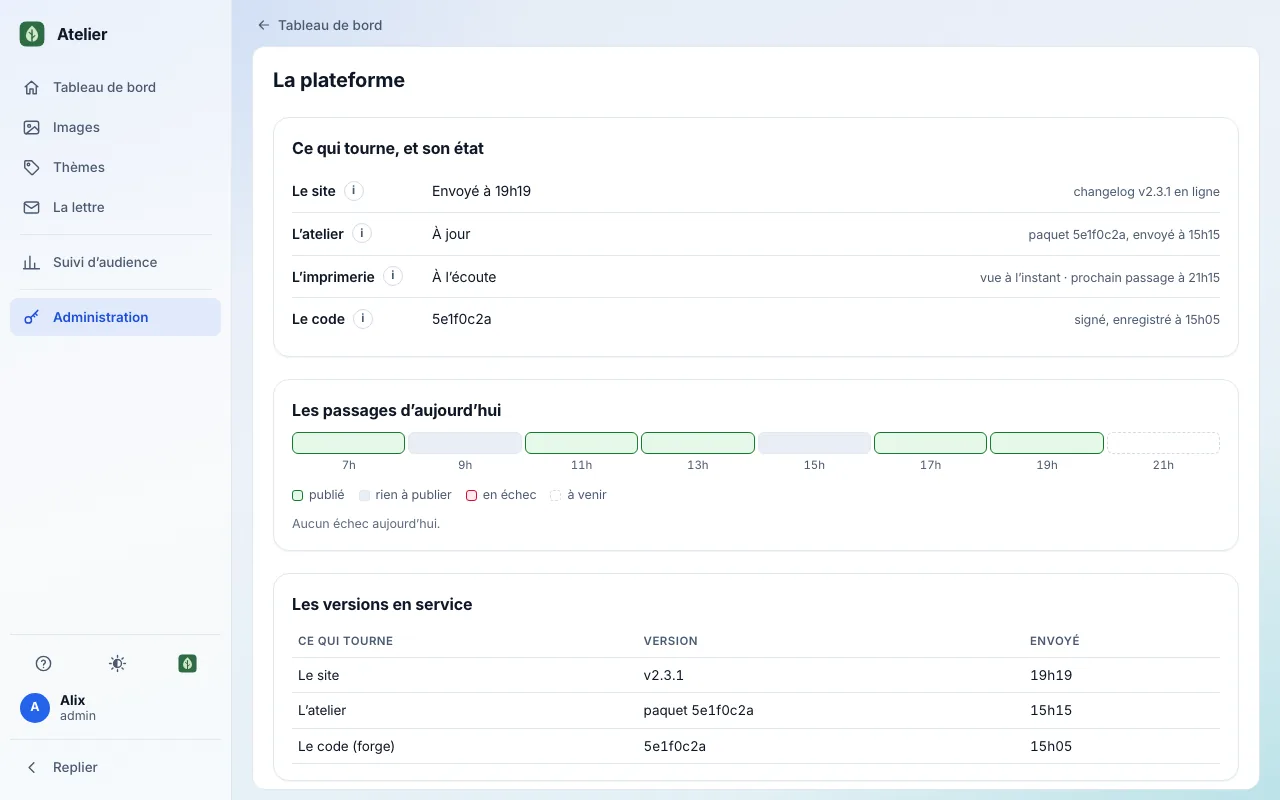Viewport: 1280px width, 800px height.
Task: Click the Alix avatar circle
Action: point(35,707)
